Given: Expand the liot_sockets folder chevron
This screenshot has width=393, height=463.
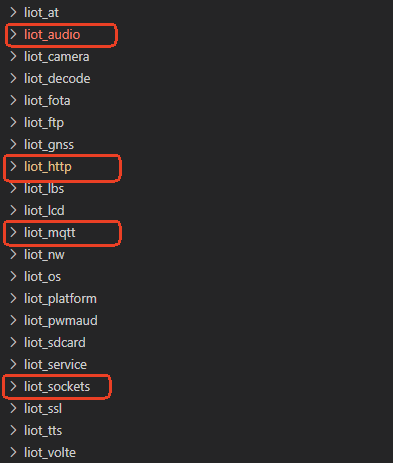Looking at the screenshot, I should pos(13,386).
